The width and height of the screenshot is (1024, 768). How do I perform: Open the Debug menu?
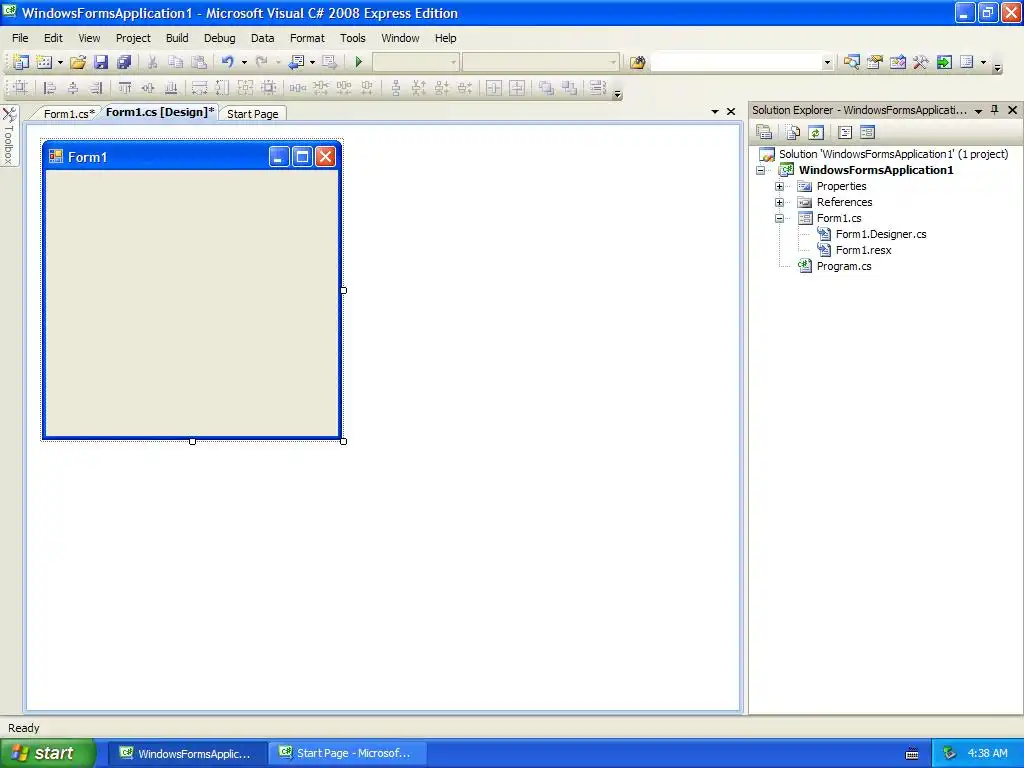(x=219, y=38)
